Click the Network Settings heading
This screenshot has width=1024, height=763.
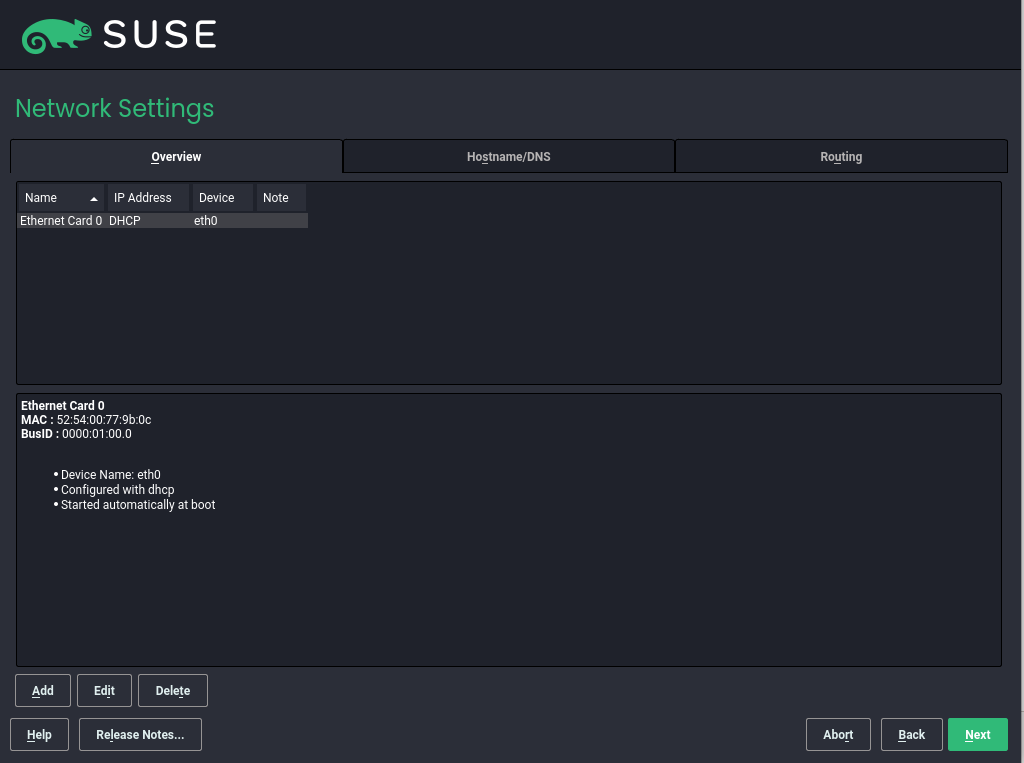click(114, 108)
